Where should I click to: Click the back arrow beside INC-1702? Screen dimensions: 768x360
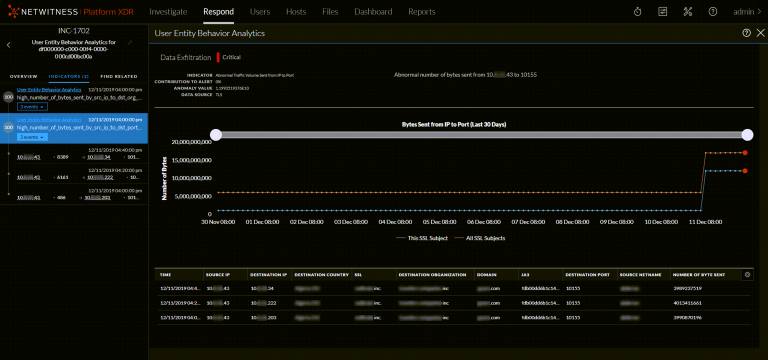8,45
